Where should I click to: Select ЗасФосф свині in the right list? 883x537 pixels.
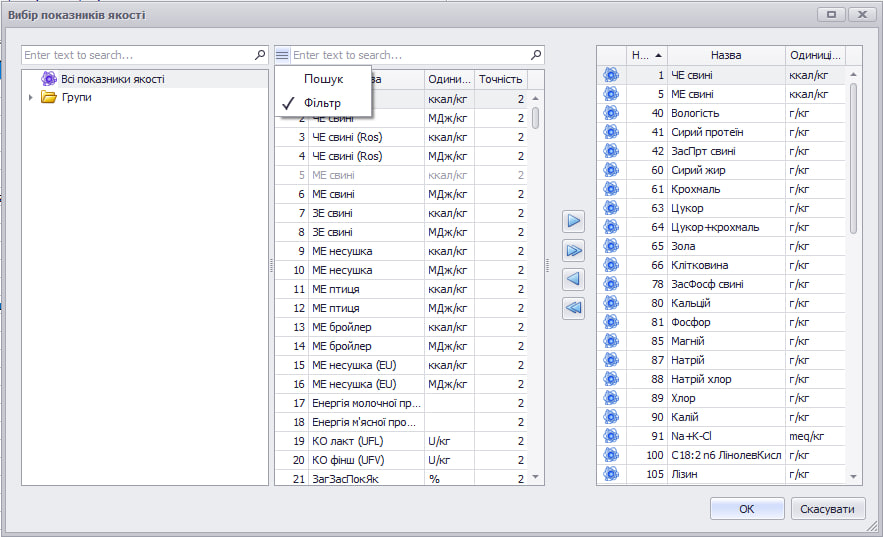[721, 284]
